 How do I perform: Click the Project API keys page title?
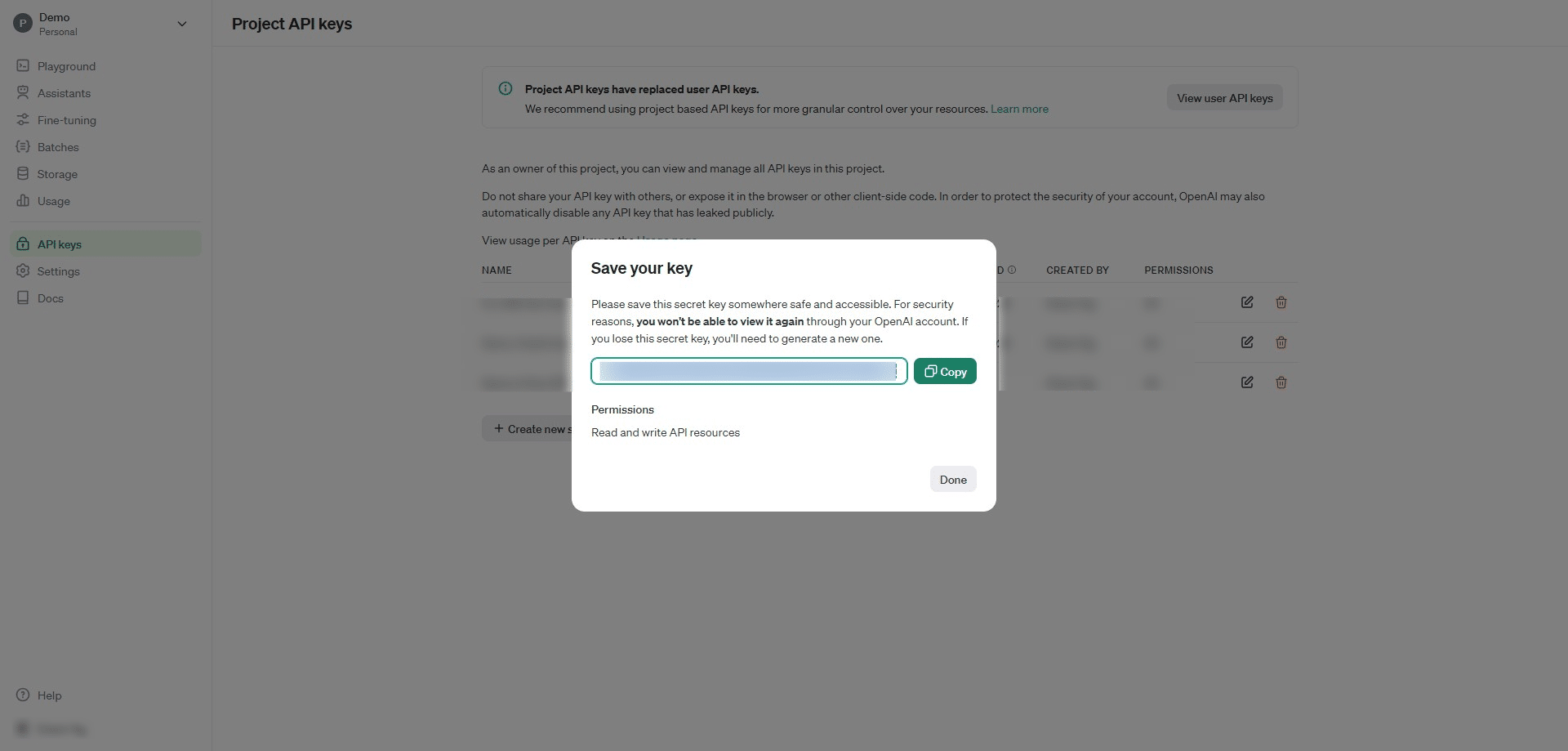[292, 24]
